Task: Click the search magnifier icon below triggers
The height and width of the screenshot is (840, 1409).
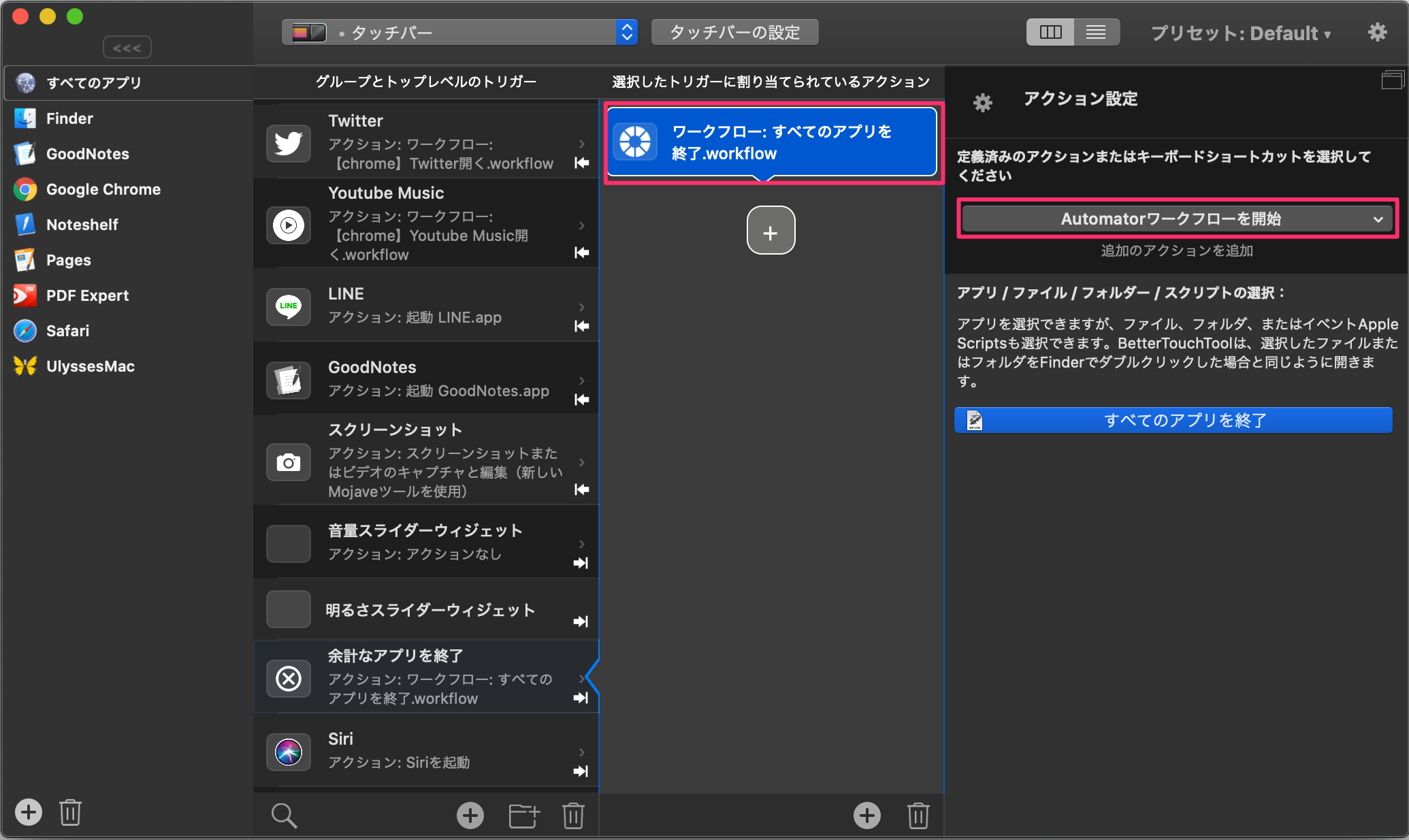Action: (284, 815)
